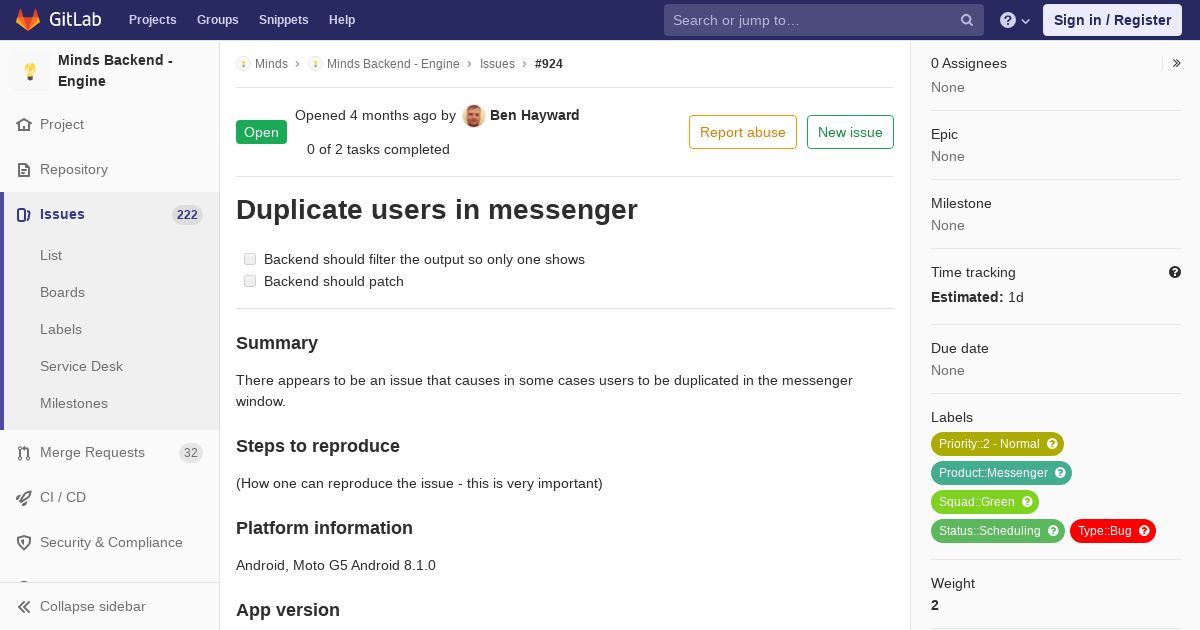Click the Security & Compliance shield icon

pyautogui.click(x=24, y=543)
